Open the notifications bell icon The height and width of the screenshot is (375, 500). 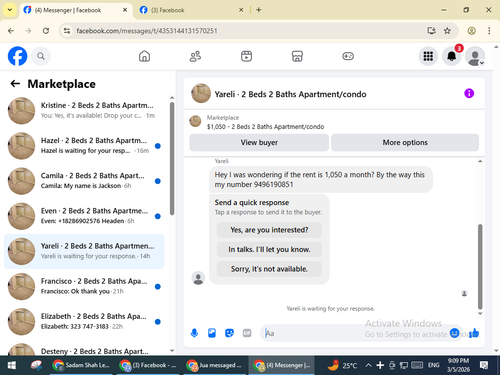click(x=452, y=56)
